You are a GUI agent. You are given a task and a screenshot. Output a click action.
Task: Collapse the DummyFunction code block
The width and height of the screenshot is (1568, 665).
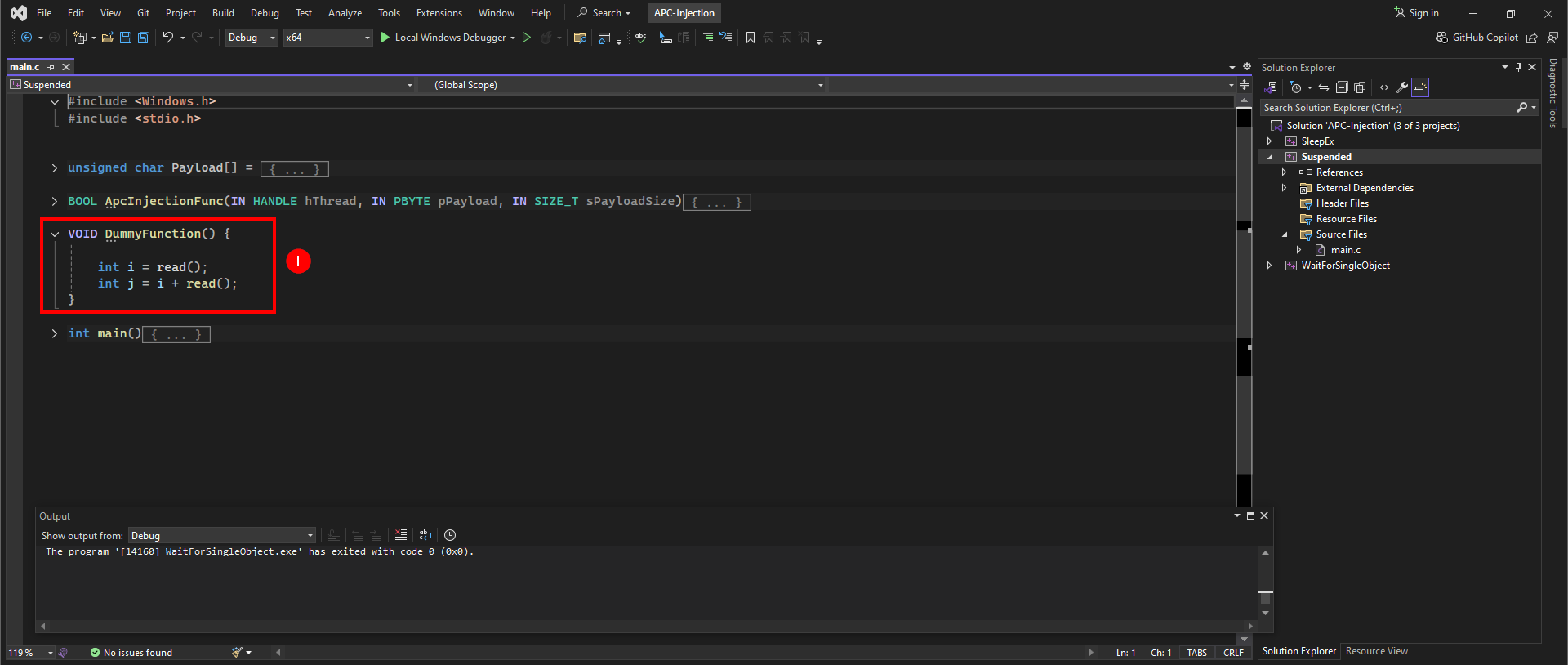pyautogui.click(x=55, y=234)
